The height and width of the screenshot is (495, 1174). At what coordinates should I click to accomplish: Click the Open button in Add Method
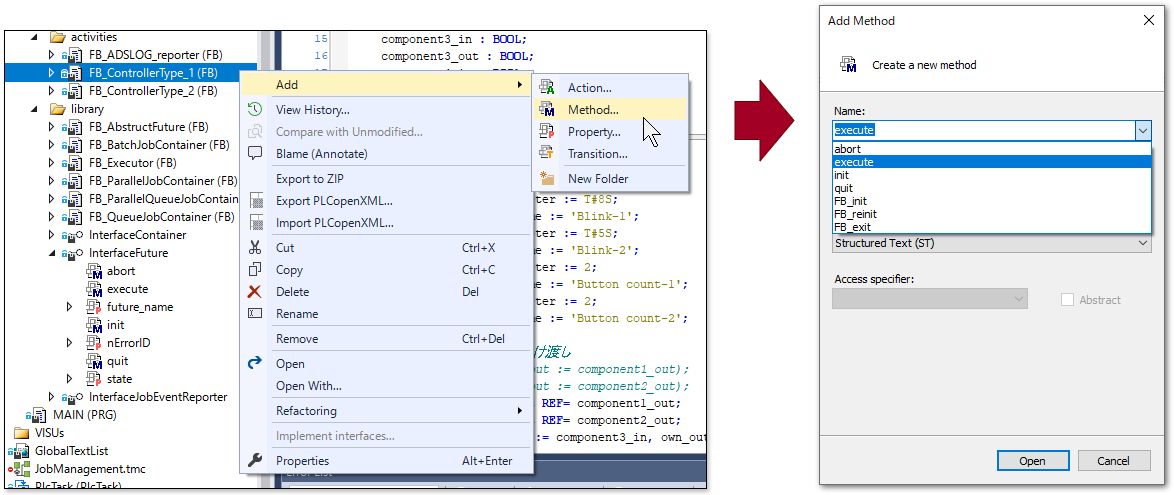coord(1032,461)
